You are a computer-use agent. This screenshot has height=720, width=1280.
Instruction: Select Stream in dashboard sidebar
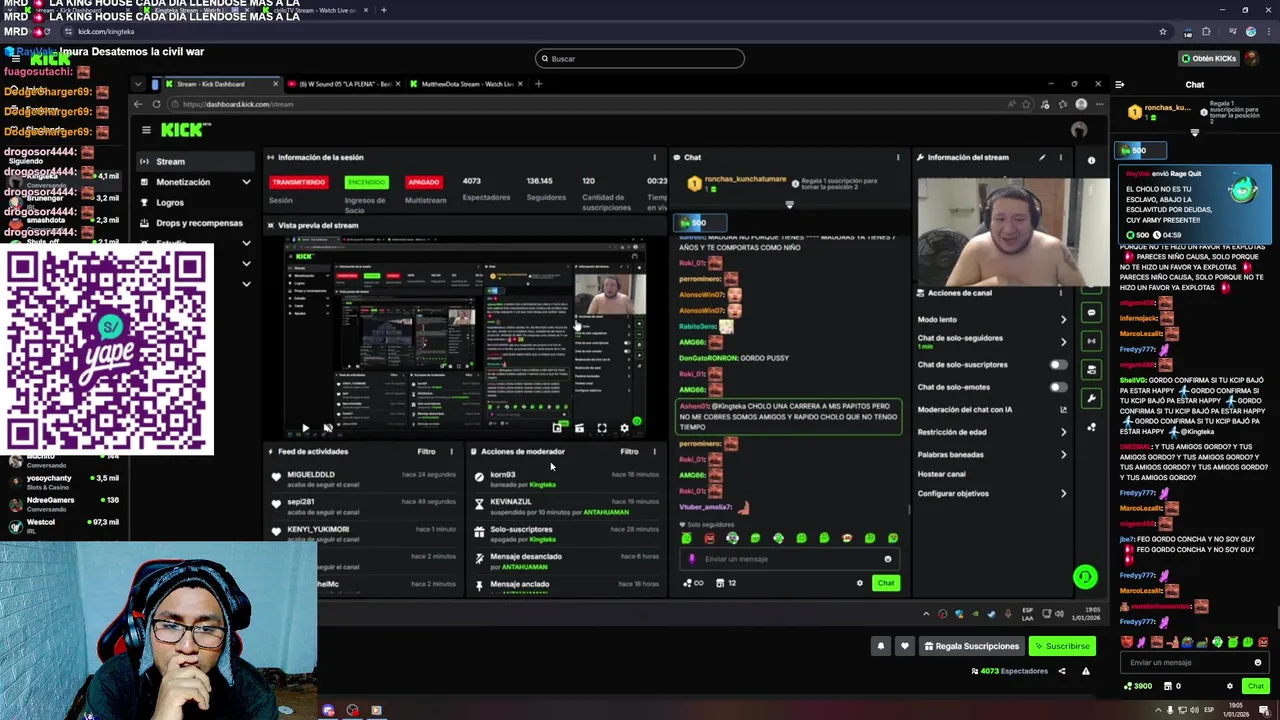(x=195, y=161)
